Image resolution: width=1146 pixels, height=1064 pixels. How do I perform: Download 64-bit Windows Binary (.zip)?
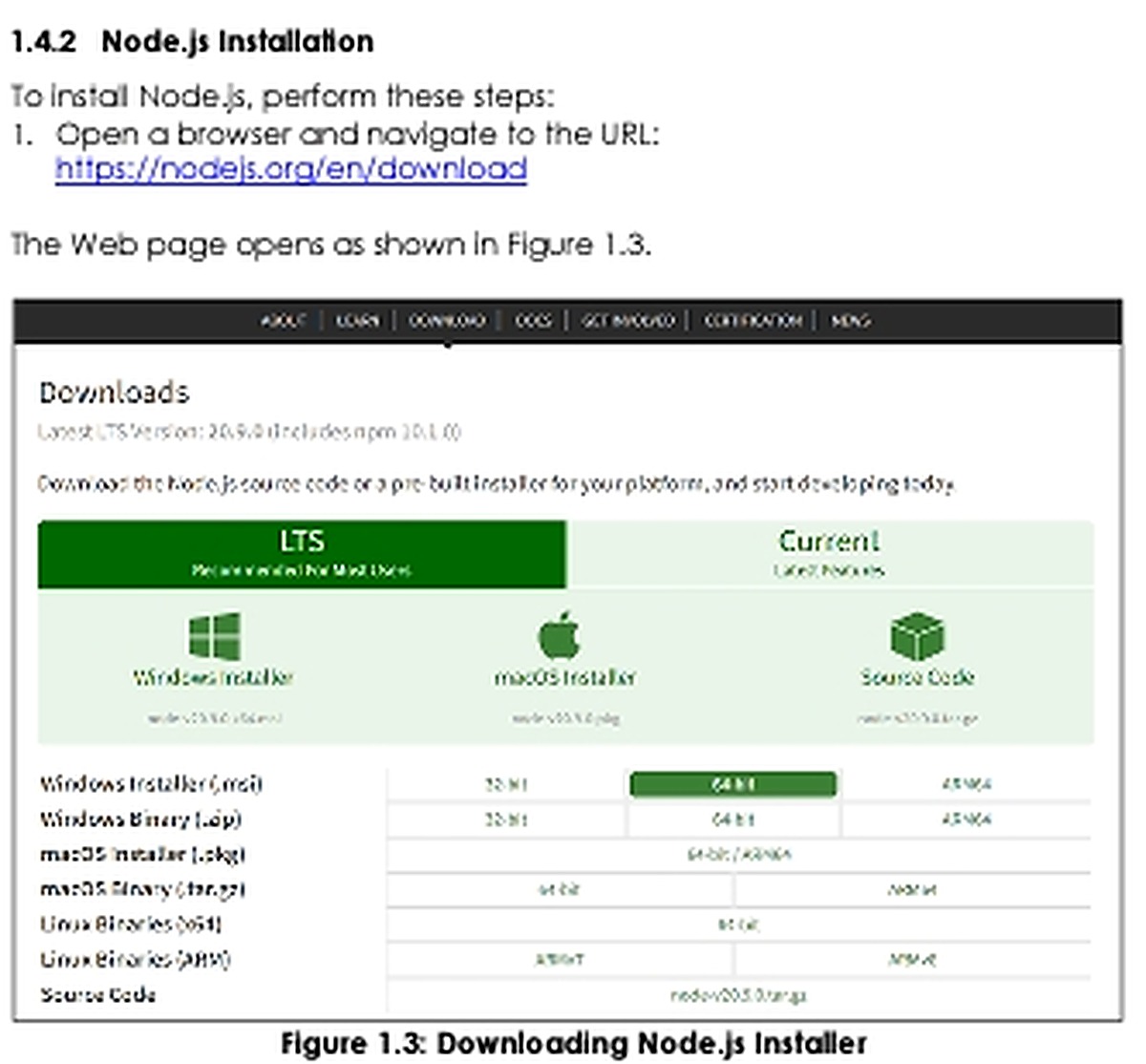732,819
